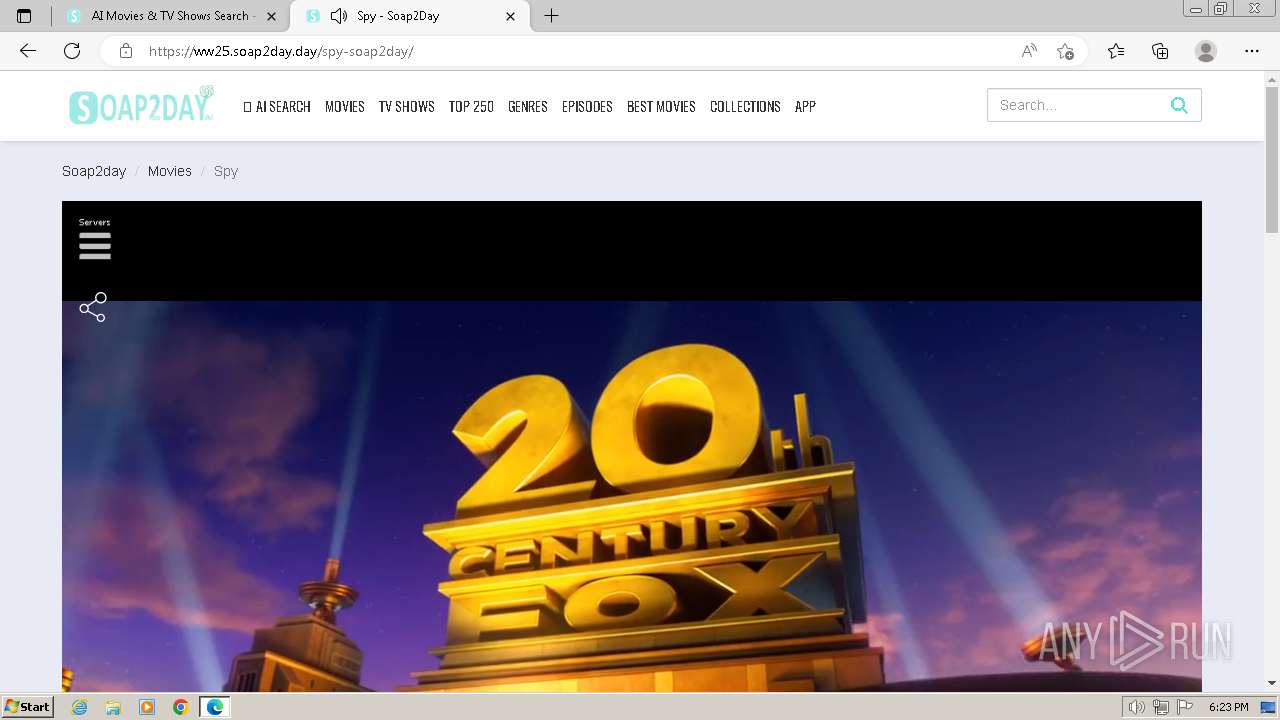
Task: Click the show desktop button
Action: click(1268, 707)
